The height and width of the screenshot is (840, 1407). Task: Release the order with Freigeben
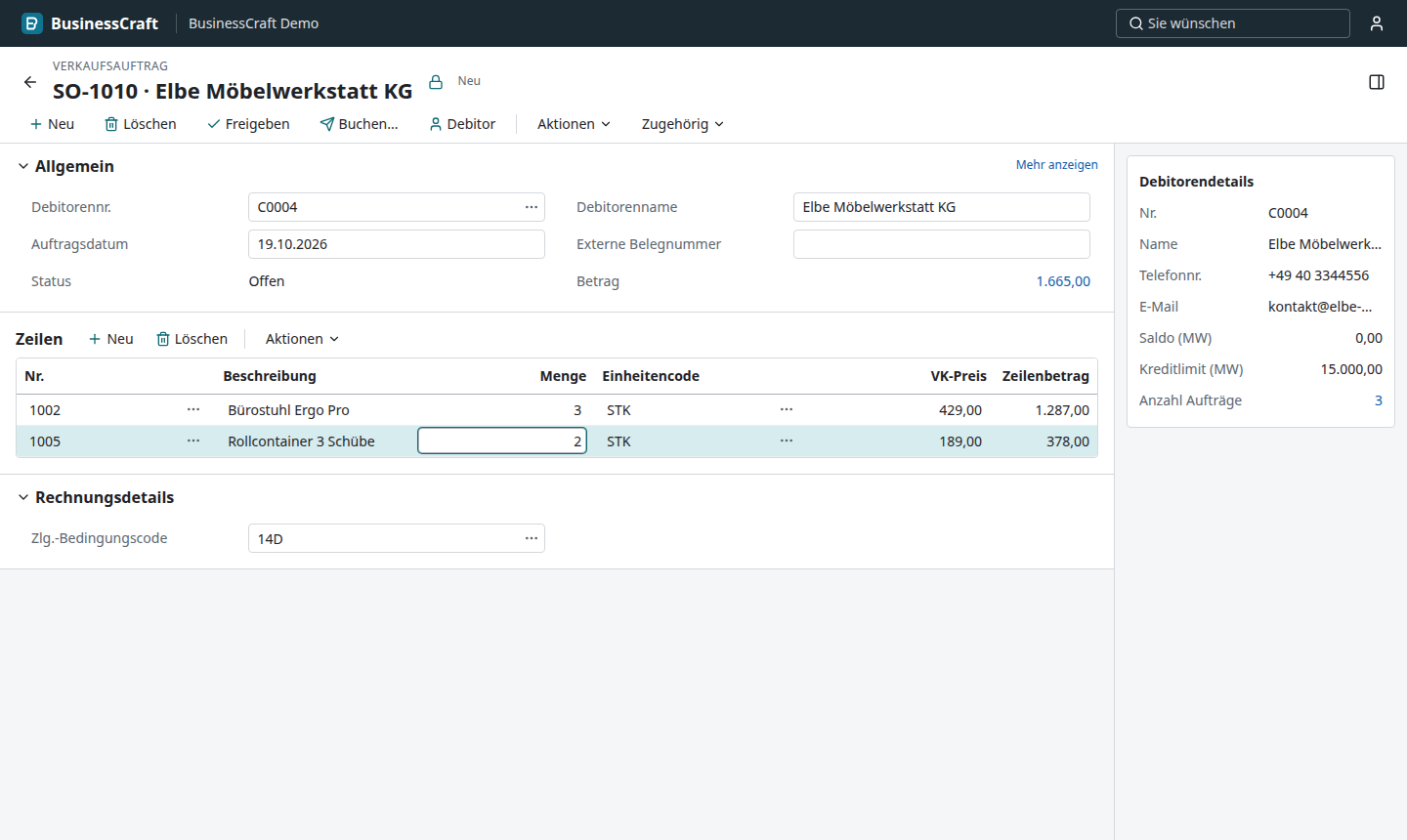coord(248,124)
